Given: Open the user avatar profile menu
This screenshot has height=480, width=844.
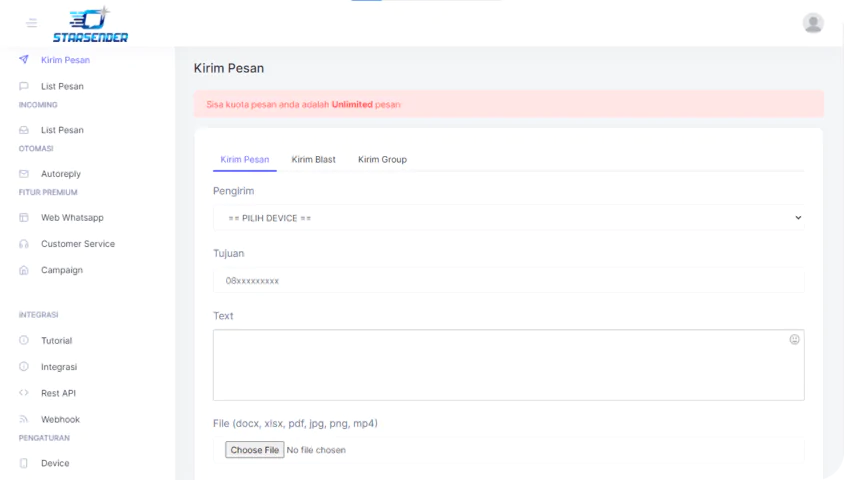Looking at the screenshot, I should point(813,23).
